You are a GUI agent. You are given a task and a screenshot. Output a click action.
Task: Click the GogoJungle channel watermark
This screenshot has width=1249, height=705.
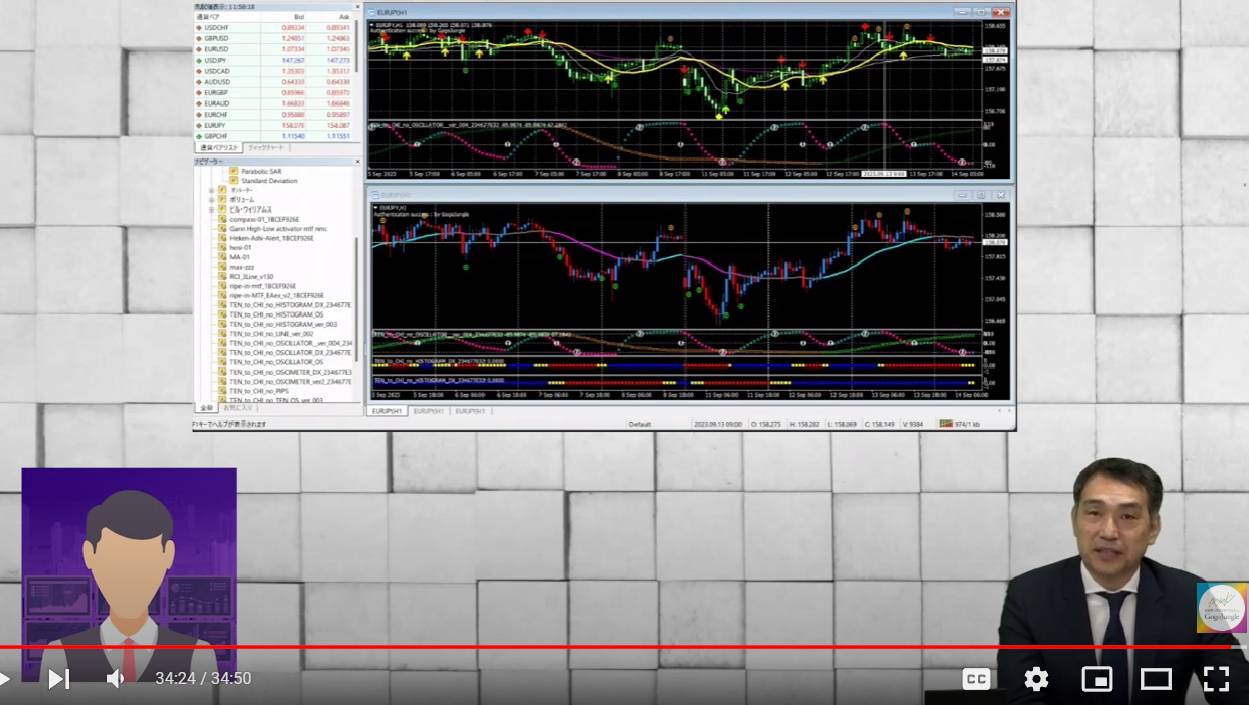1221,608
